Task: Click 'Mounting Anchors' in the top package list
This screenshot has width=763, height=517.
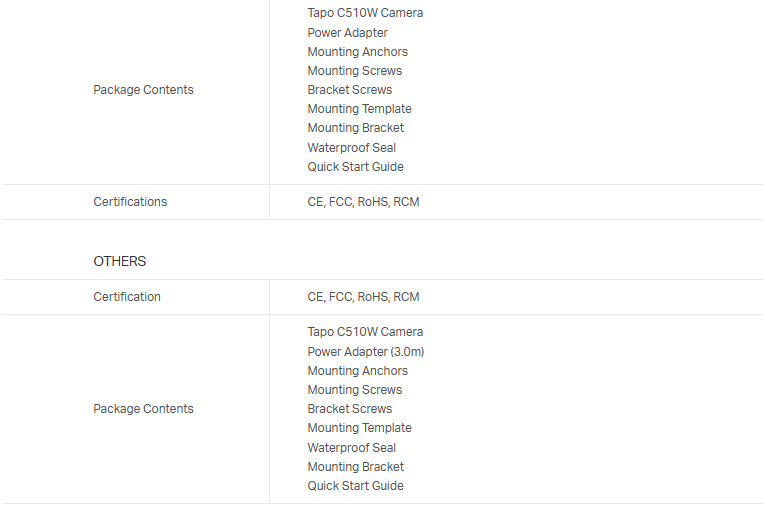Action: point(357,52)
